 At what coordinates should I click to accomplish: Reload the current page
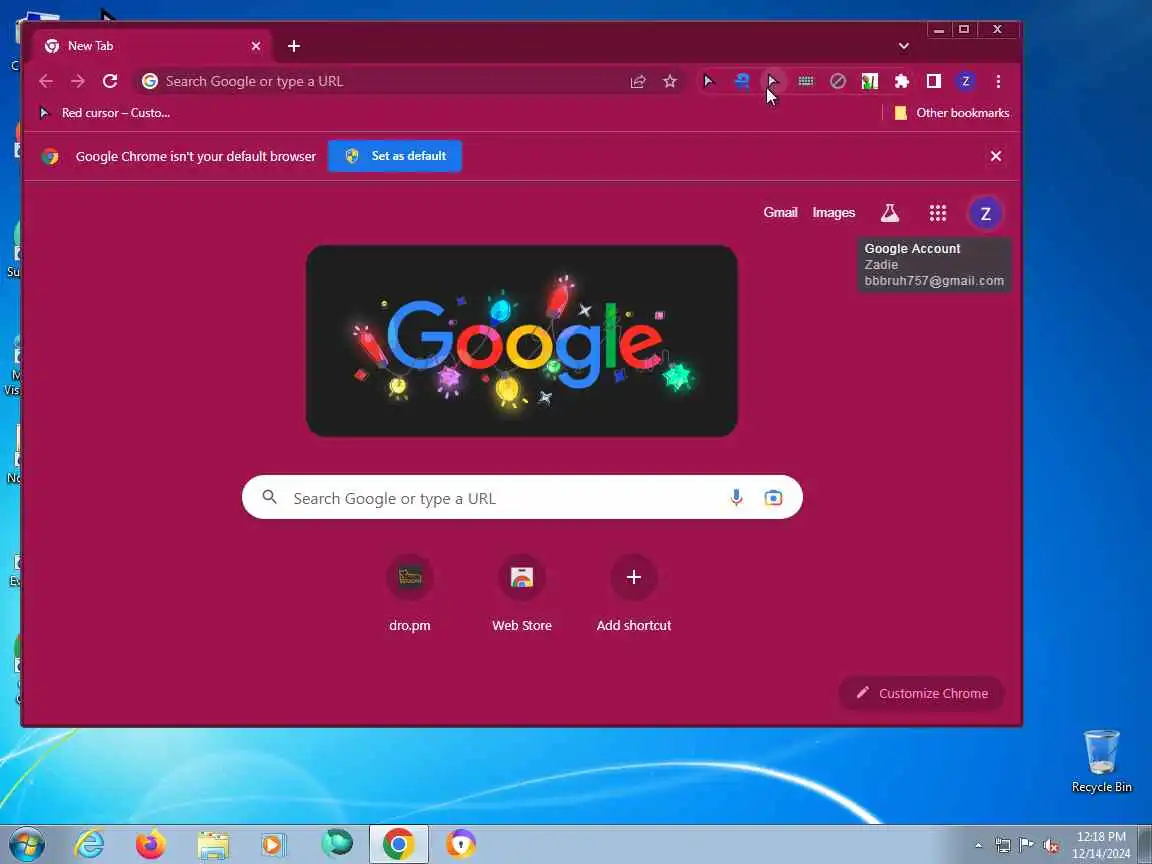(x=110, y=82)
